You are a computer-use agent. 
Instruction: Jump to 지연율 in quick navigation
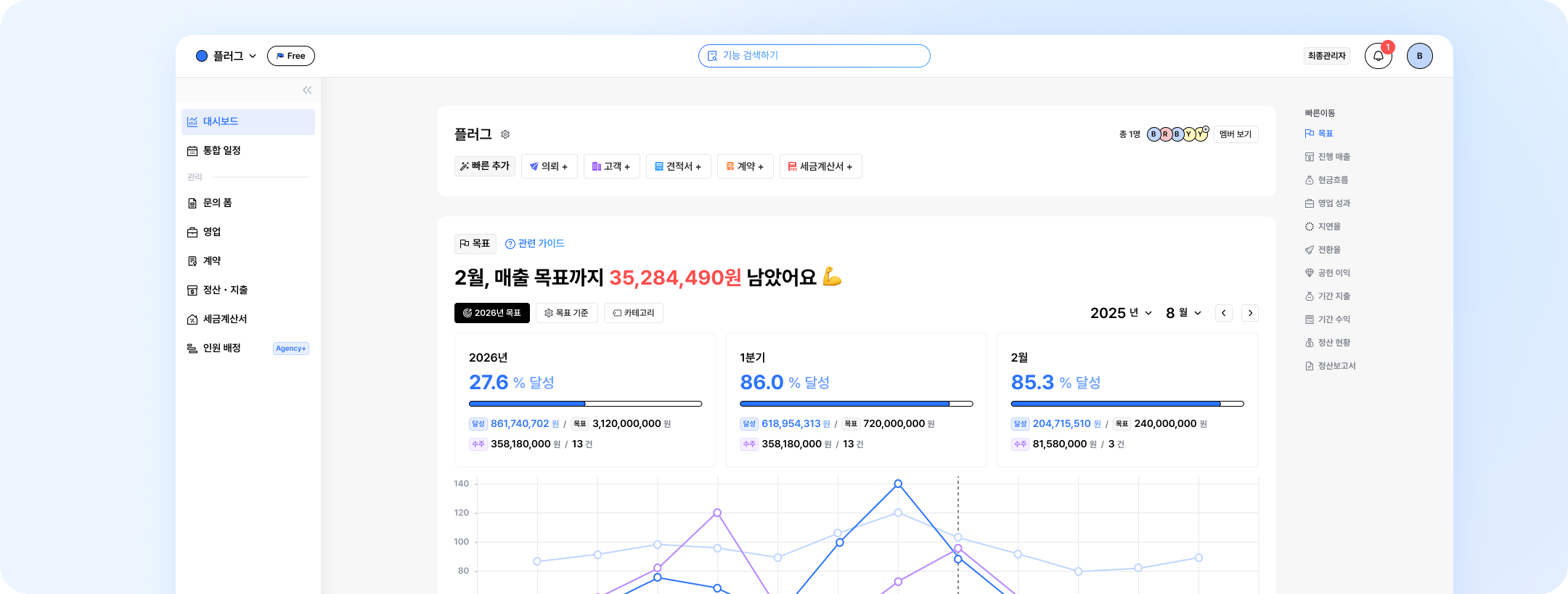(1323, 227)
